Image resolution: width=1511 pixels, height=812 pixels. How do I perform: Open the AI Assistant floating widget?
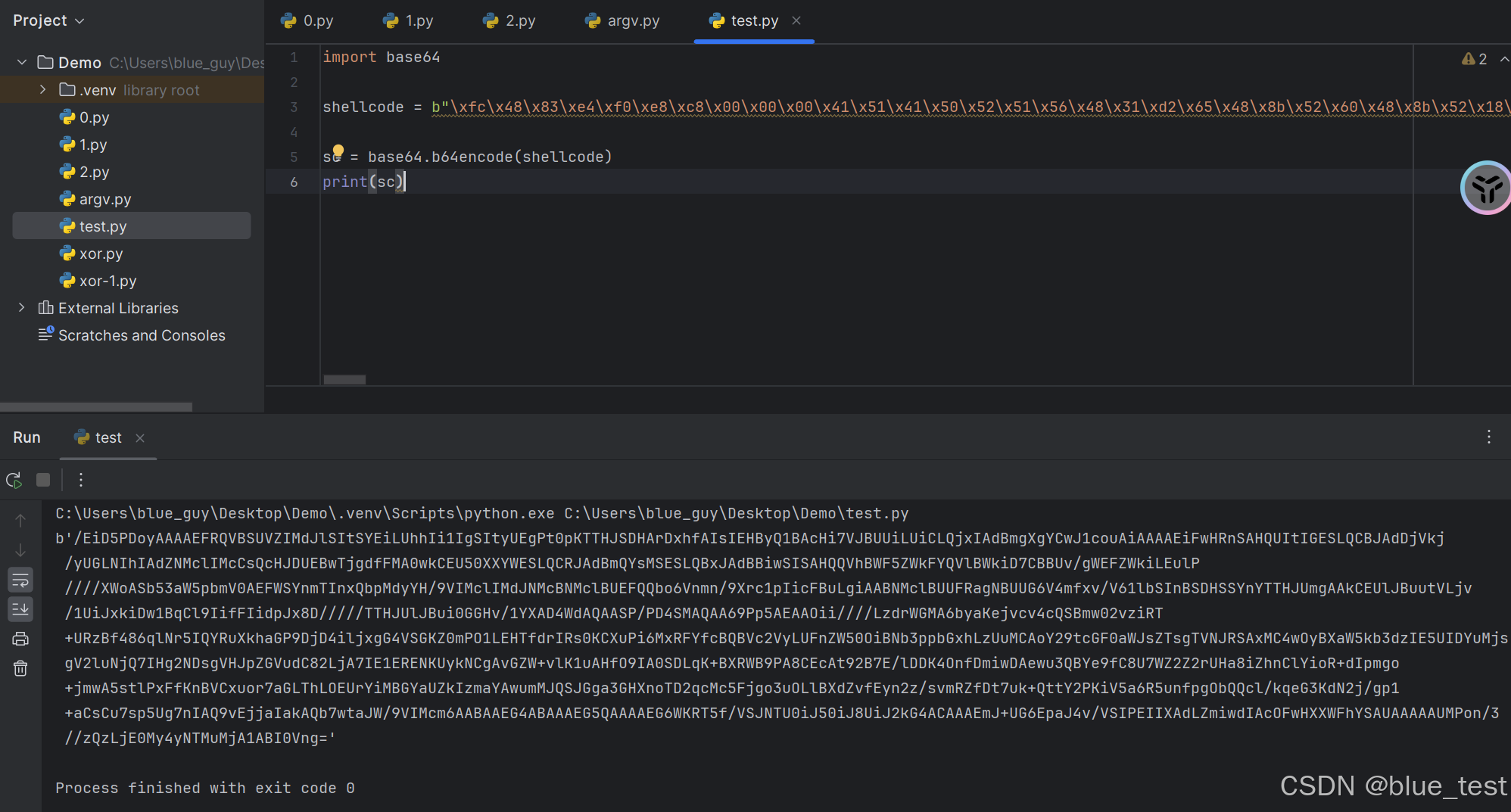coord(1485,187)
